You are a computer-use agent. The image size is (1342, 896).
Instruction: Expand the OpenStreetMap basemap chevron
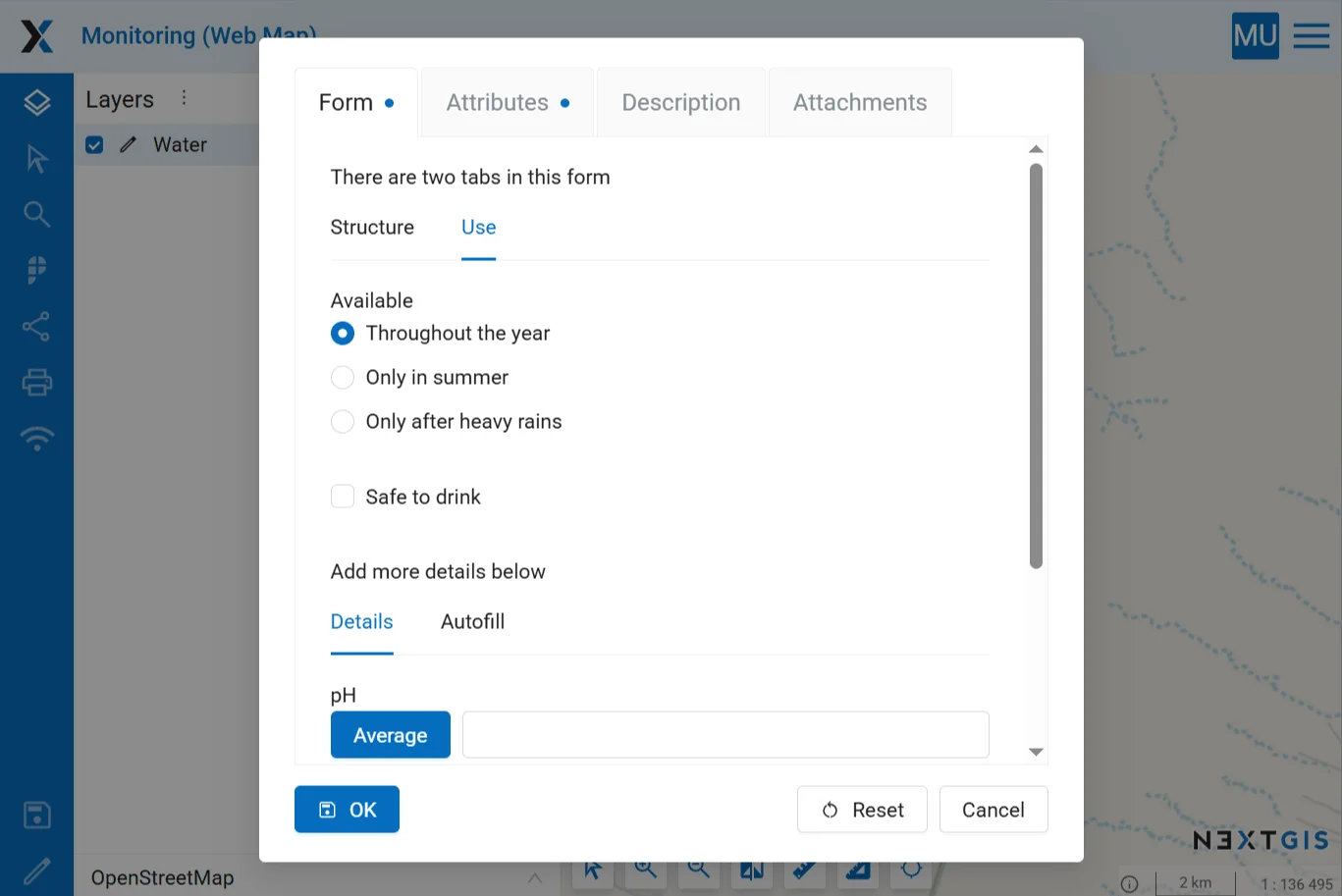pyautogui.click(x=534, y=878)
